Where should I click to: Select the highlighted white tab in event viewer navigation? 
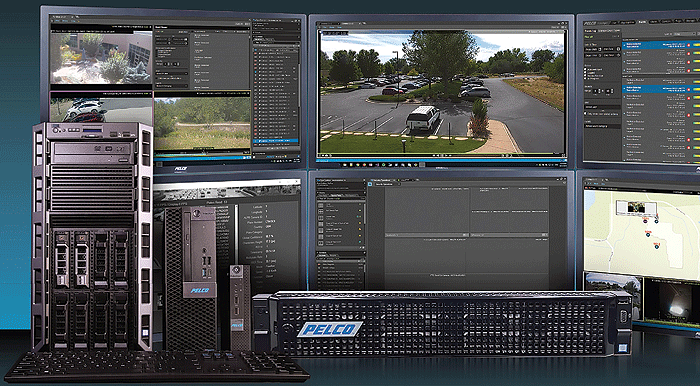[x=642, y=21]
